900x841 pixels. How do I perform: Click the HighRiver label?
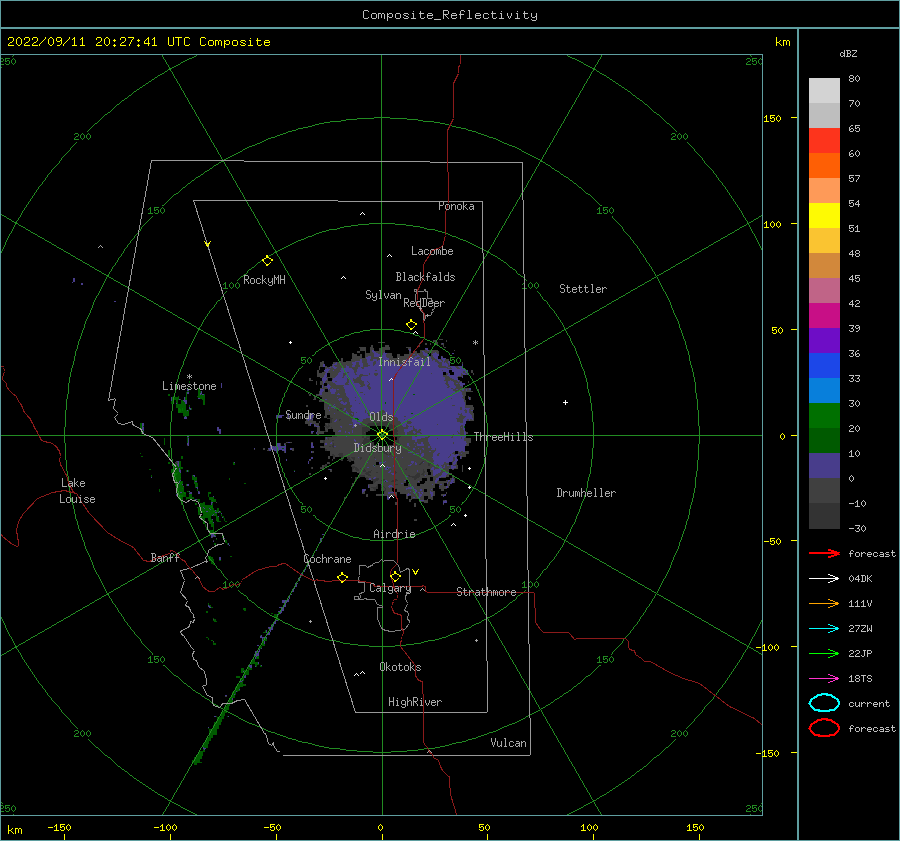pyautogui.click(x=415, y=702)
